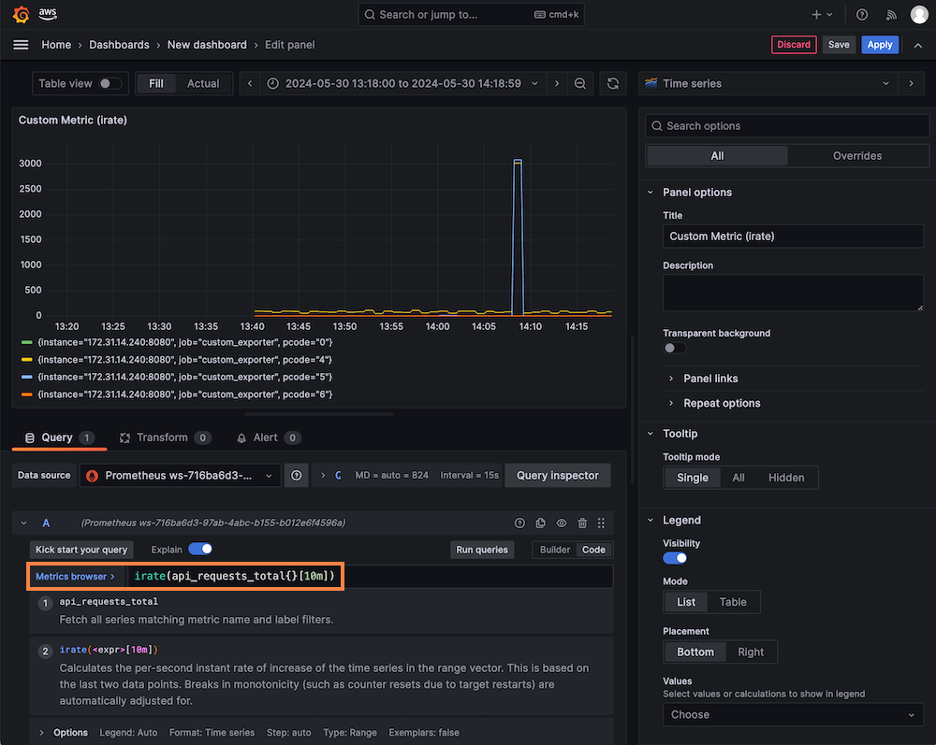Switch to the Transform tab
Image resolution: width=936 pixels, height=746 pixels.
(x=161, y=438)
